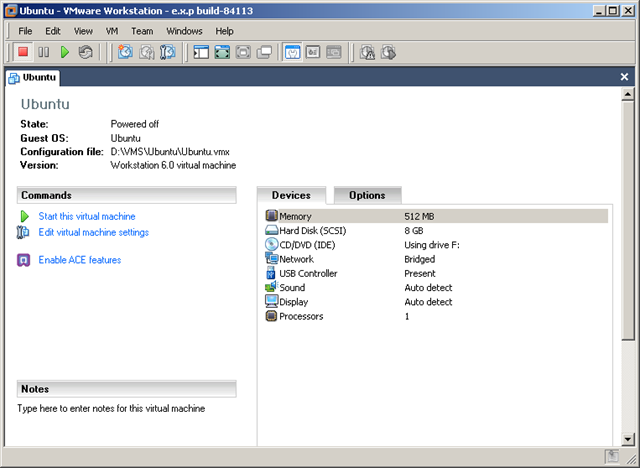Image resolution: width=640 pixels, height=468 pixels.
Task: Click the Take Snapshot toolbar icon
Action: 125,52
